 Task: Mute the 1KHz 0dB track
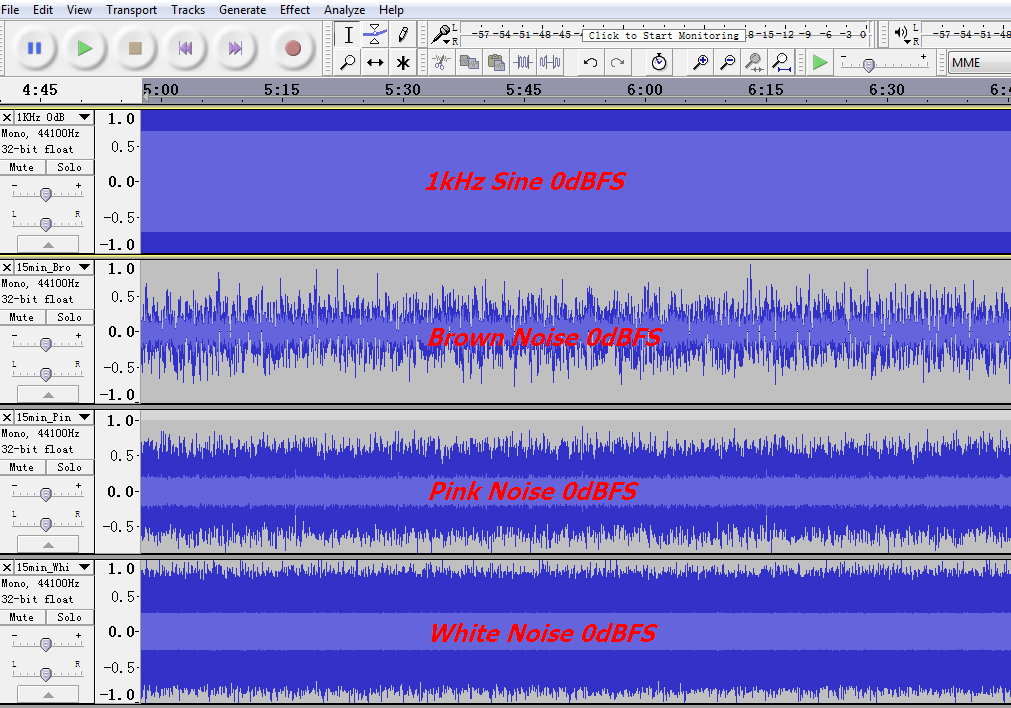[x=22, y=167]
